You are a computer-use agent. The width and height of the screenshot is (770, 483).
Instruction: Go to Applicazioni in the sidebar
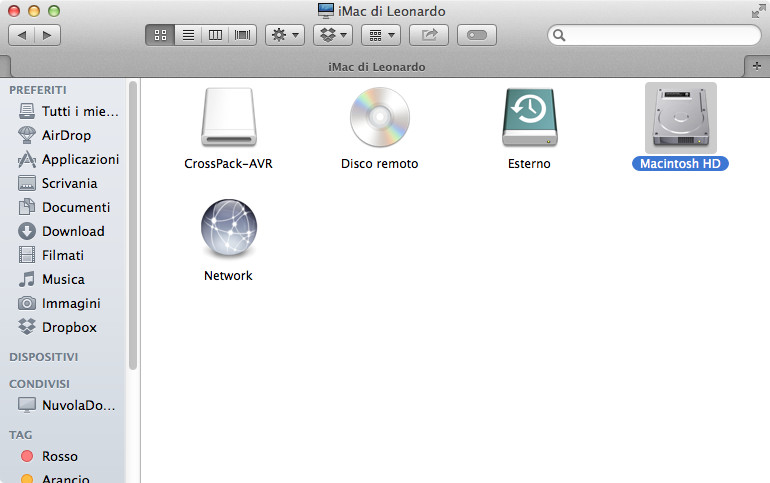[79, 159]
